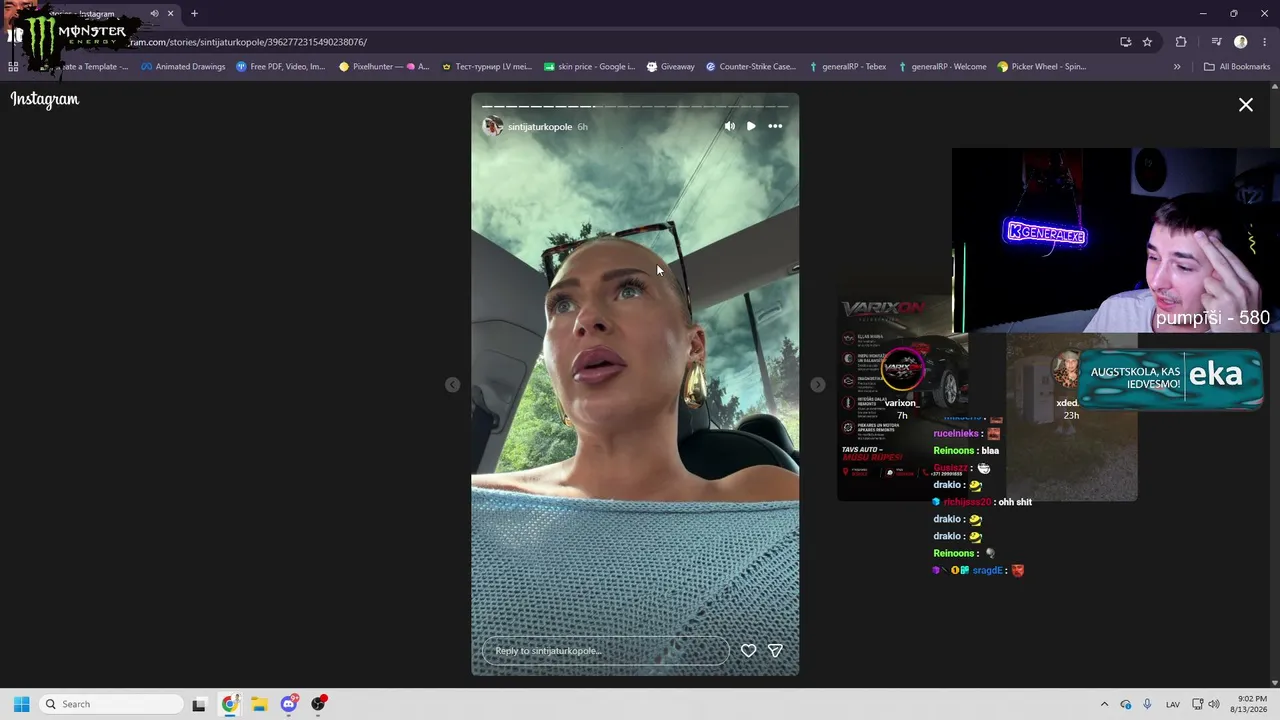This screenshot has height=720, width=1280.
Task: Open a new browser tab
Action: tap(194, 14)
